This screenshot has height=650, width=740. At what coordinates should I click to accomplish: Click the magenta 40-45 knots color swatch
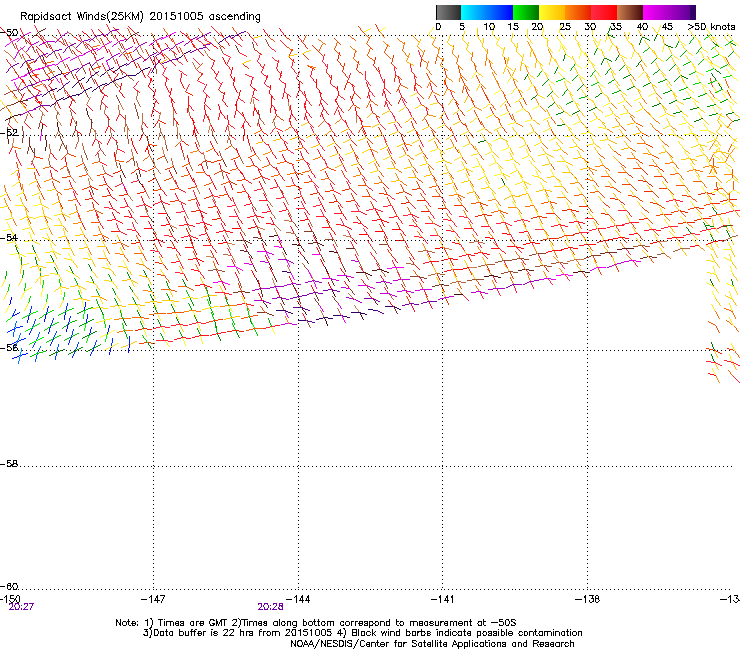[x=656, y=12]
